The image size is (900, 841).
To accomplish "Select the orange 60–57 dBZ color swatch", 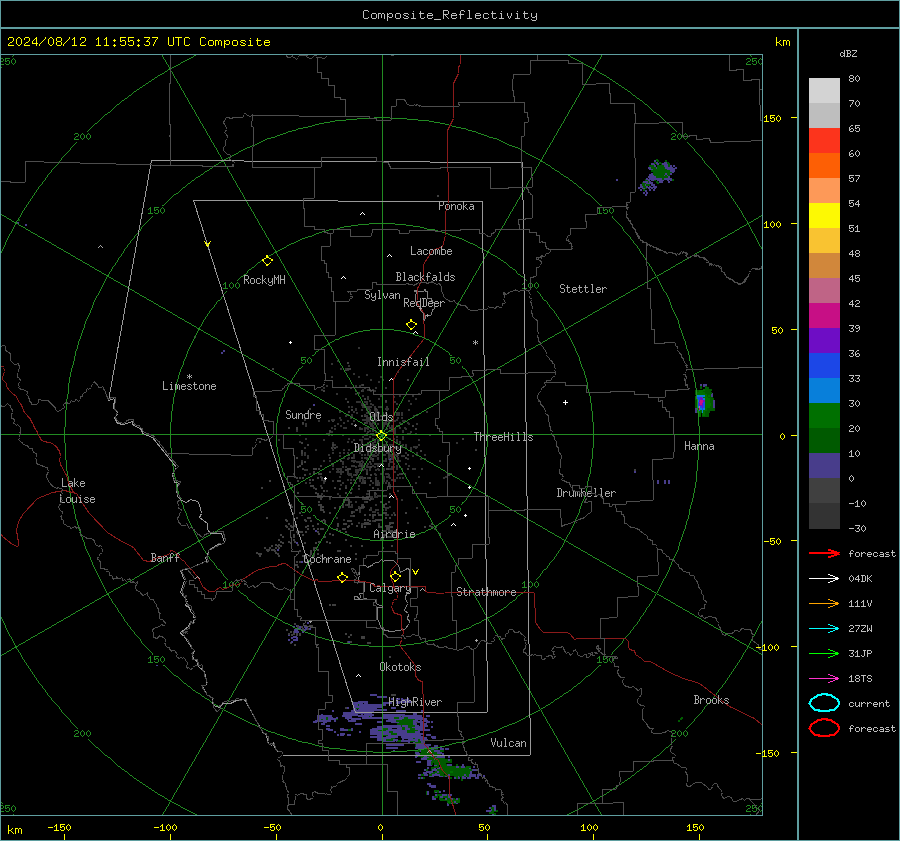I will 824,166.
